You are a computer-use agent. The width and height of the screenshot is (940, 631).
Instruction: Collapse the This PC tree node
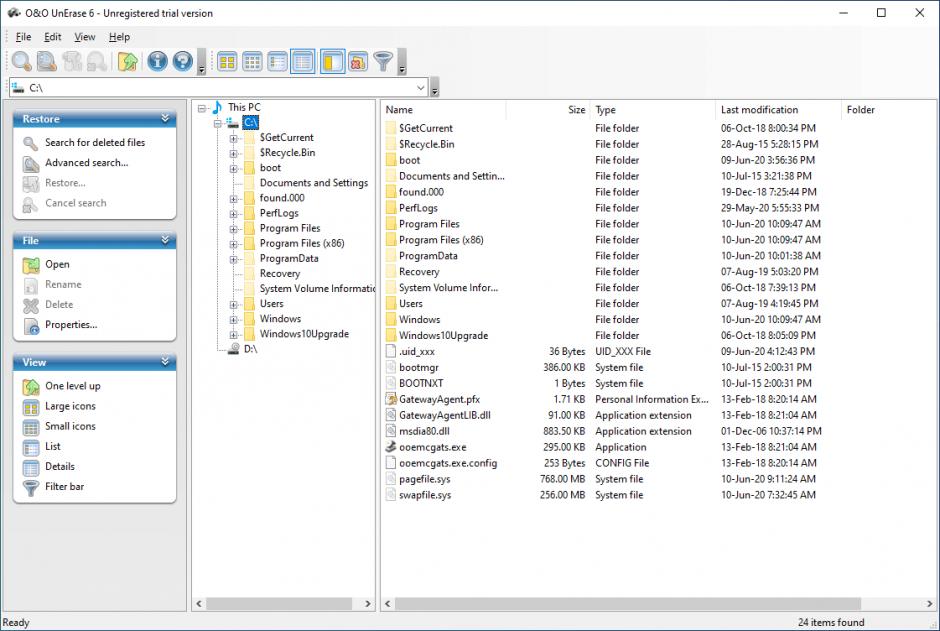tap(202, 108)
